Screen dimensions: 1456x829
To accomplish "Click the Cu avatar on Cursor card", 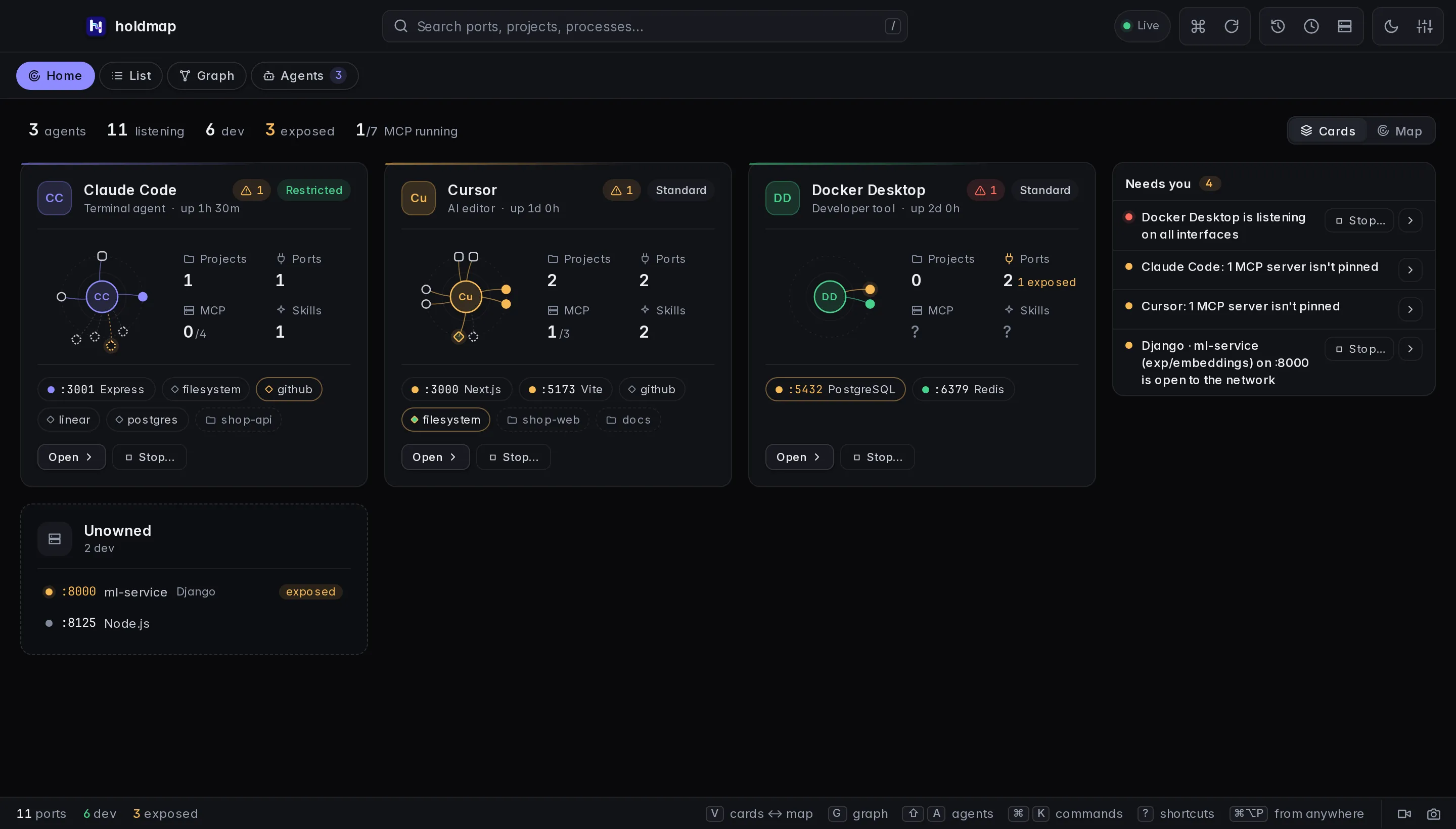I will [x=419, y=198].
